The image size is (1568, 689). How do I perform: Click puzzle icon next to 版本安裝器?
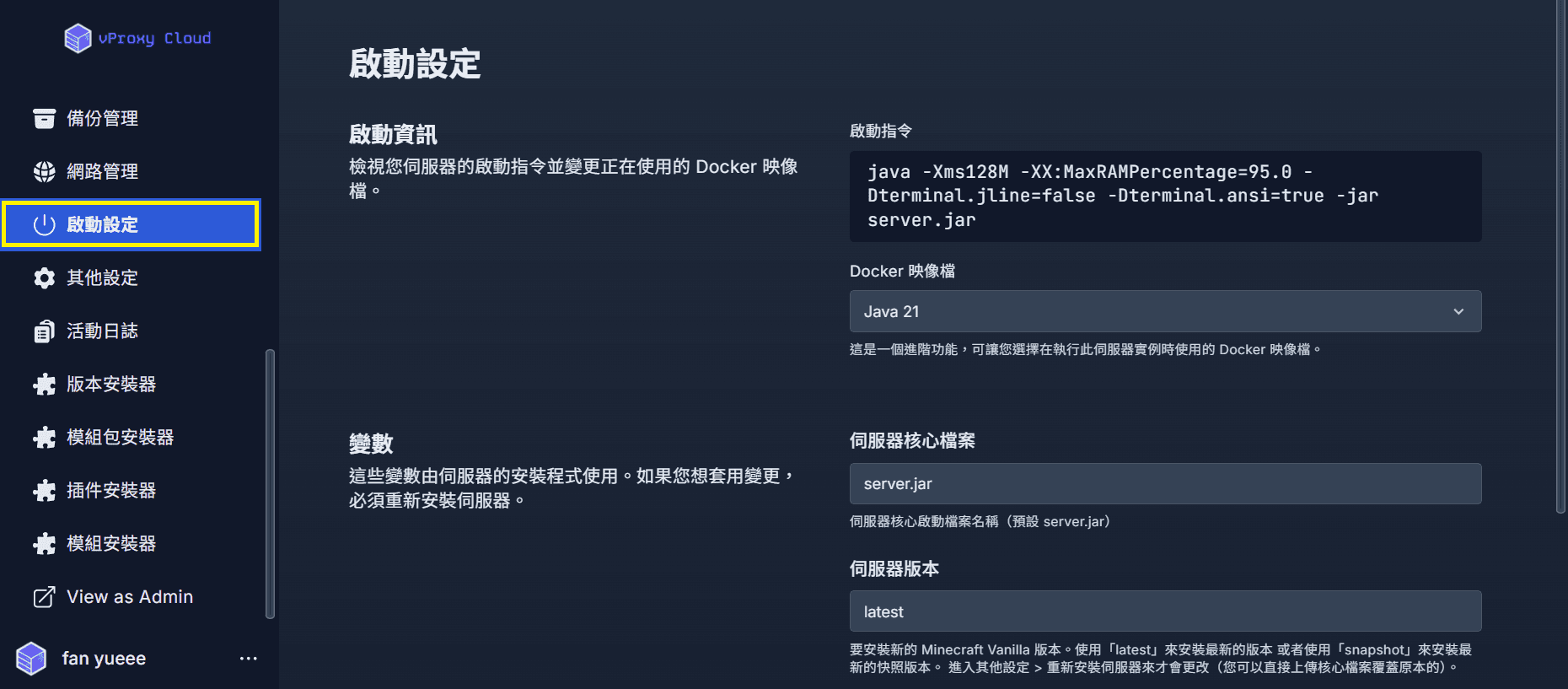click(44, 384)
